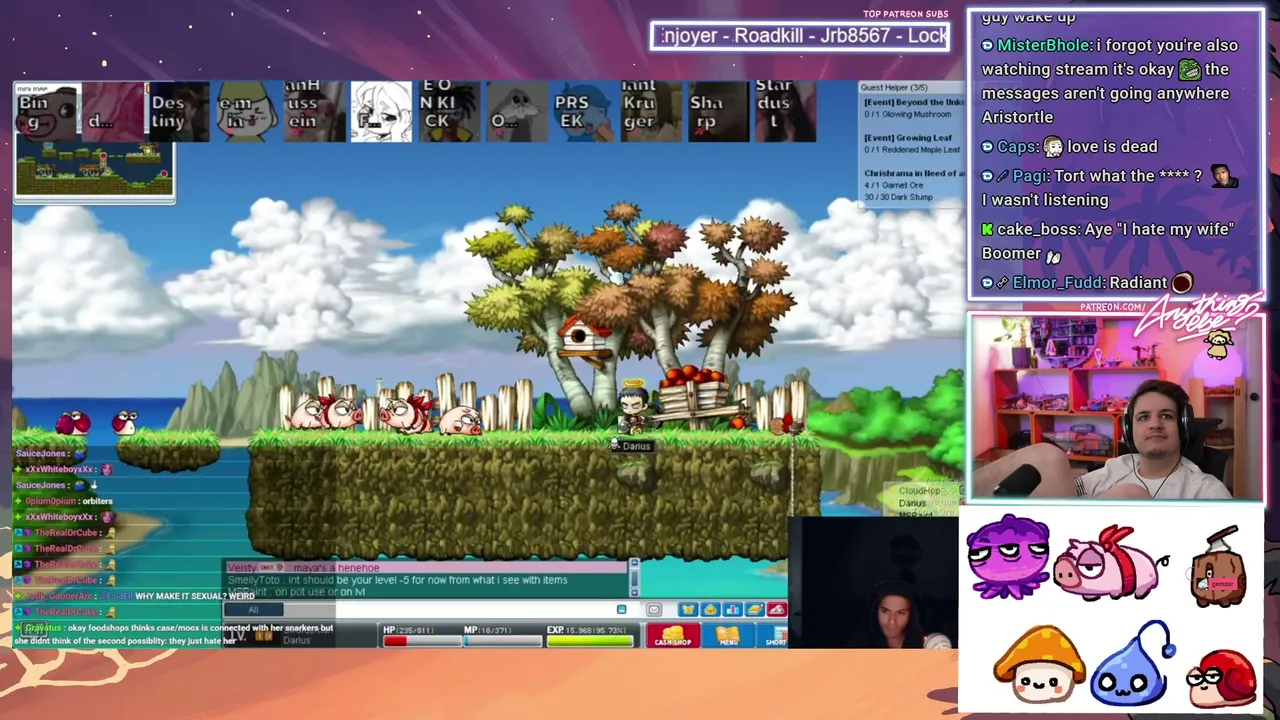The height and width of the screenshot is (720, 1280).
Task: Click Veisty's pink in-game chat line
Action: click(427, 568)
